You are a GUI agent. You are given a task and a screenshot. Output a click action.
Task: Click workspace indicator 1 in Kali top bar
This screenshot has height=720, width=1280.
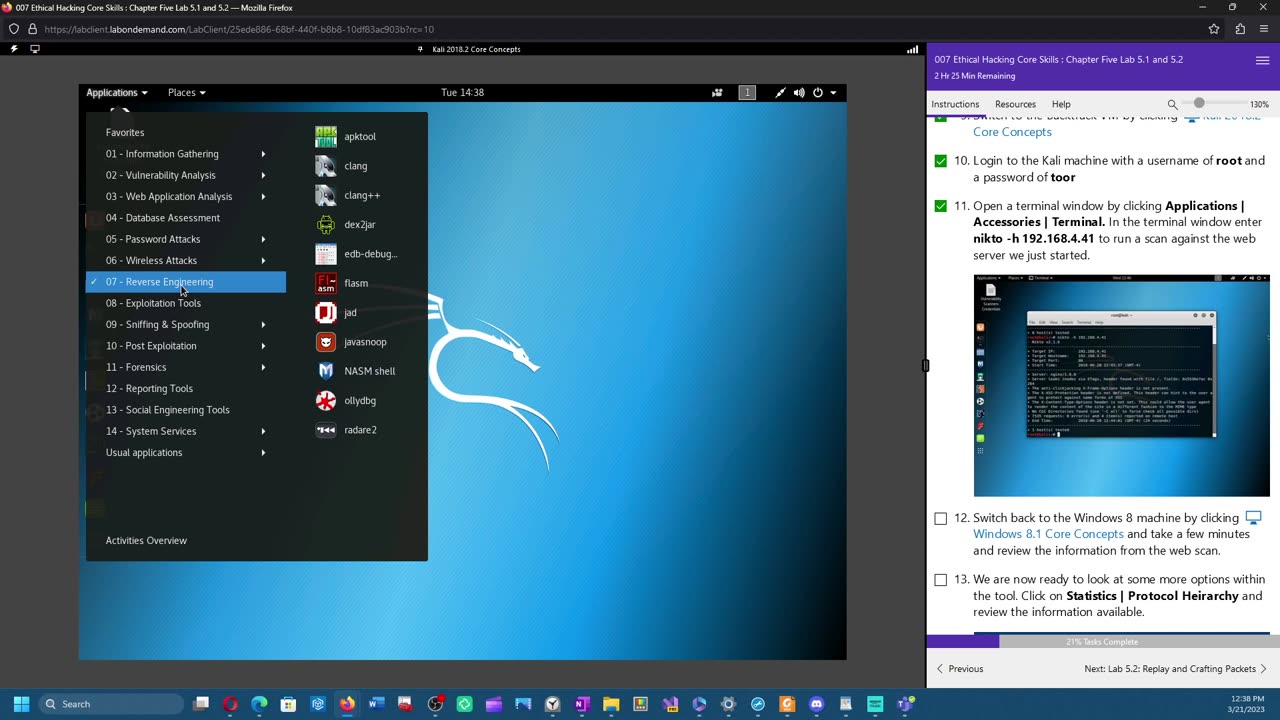point(747,93)
